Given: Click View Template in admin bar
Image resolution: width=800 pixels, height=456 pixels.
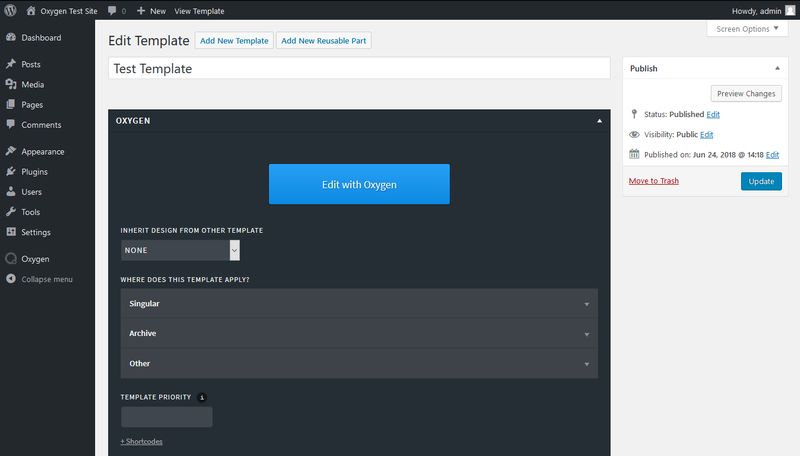Looking at the screenshot, I should point(199,11).
